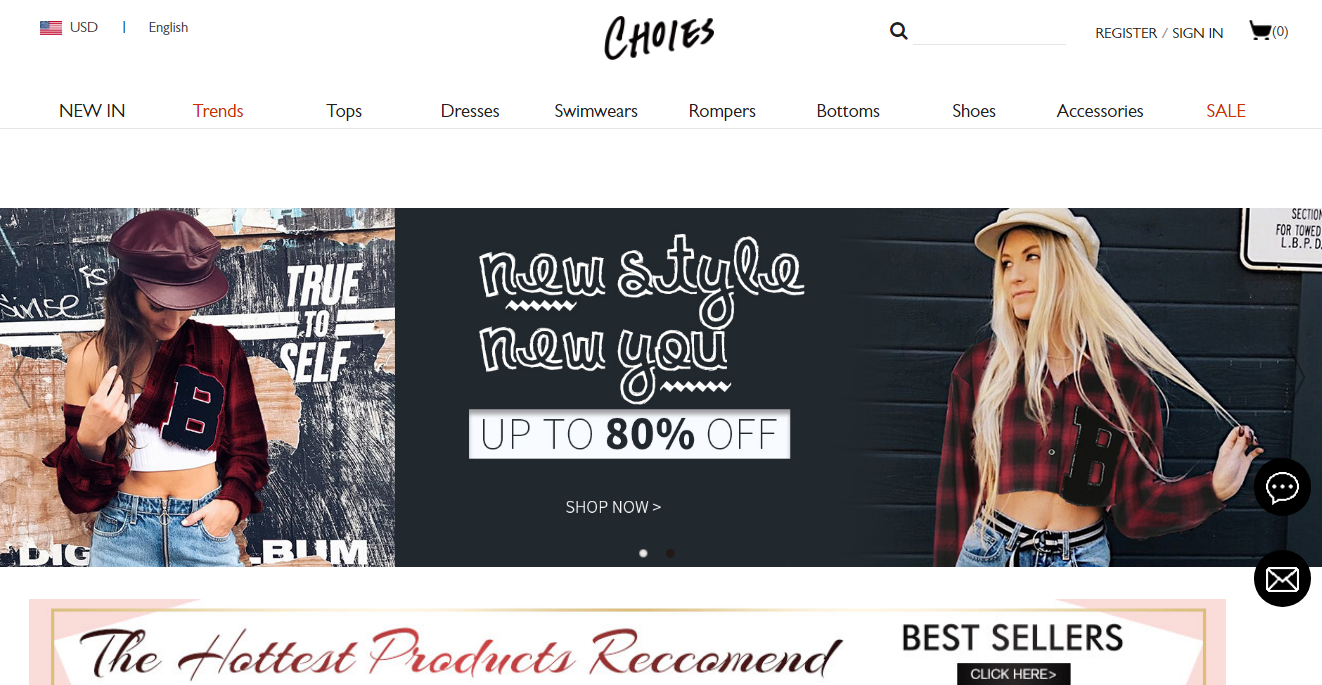The image size is (1322, 685).
Task: Click the envelope email contact icon
Action: coord(1282,579)
